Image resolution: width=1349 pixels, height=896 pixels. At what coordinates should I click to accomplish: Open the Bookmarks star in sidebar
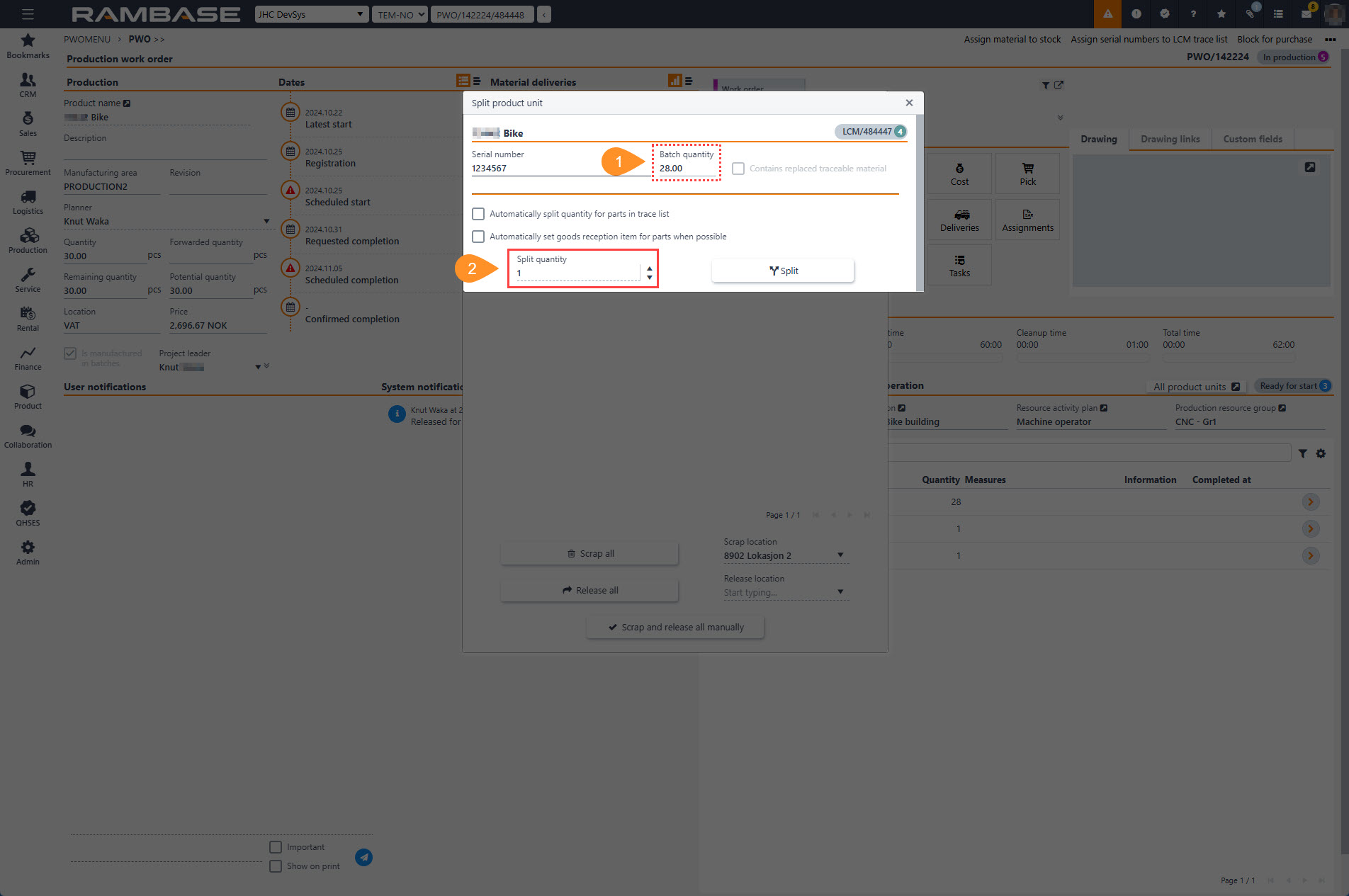[x=28, y=40]
